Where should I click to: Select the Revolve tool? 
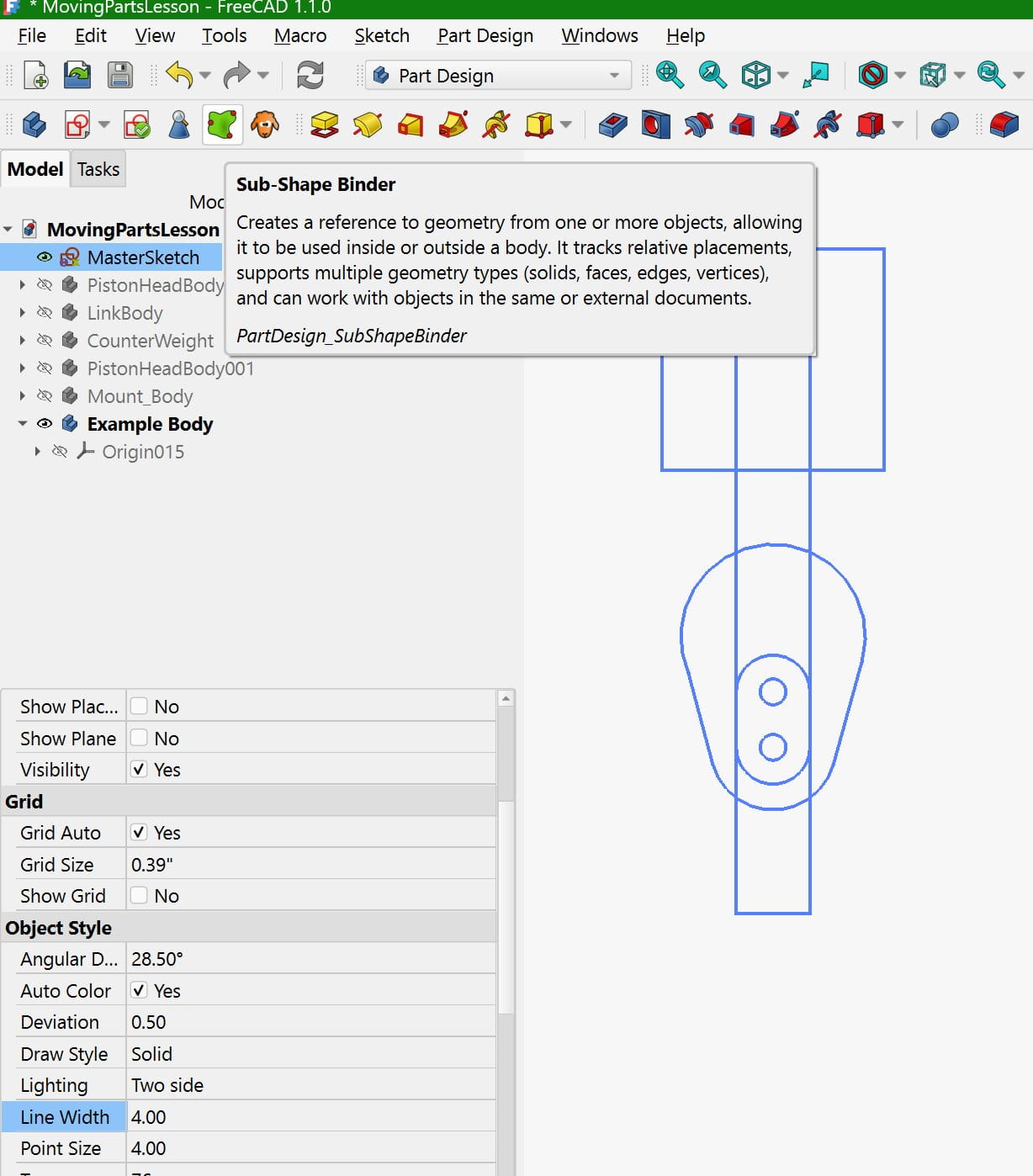[x=367, y=125]
